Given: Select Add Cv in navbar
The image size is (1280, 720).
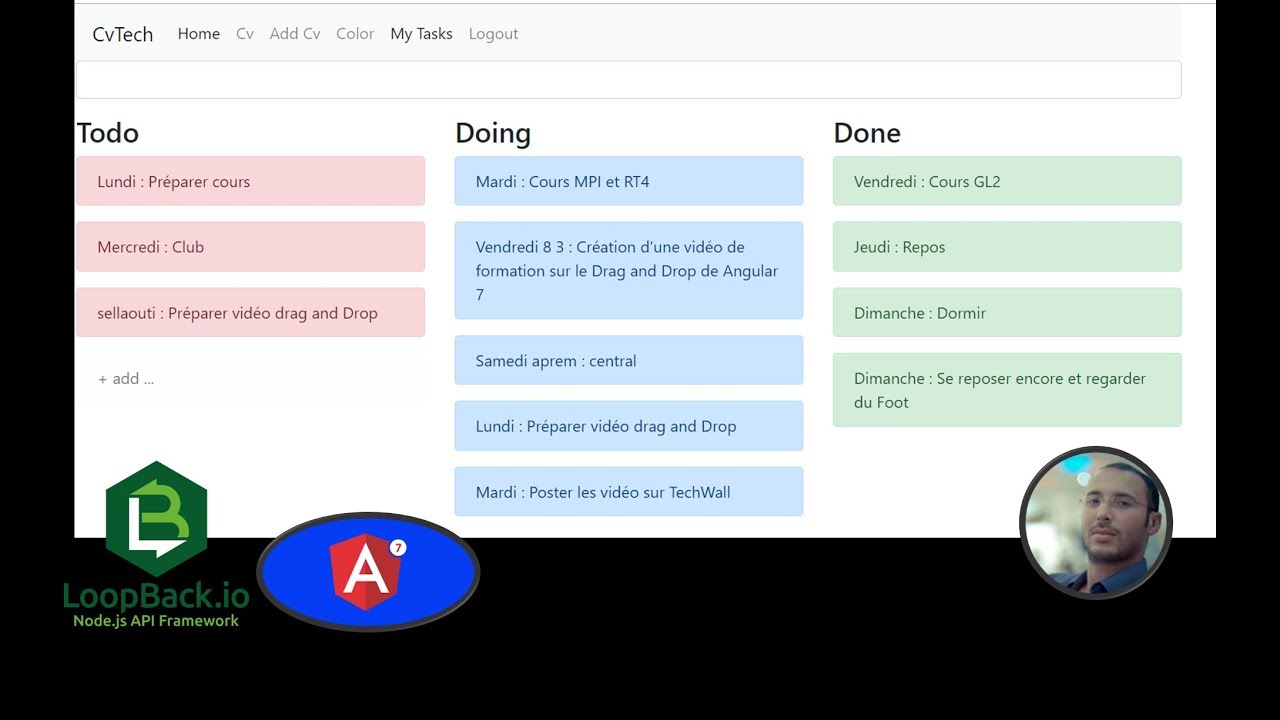Looking at the screenshot, I should click(x=295, y=34).
